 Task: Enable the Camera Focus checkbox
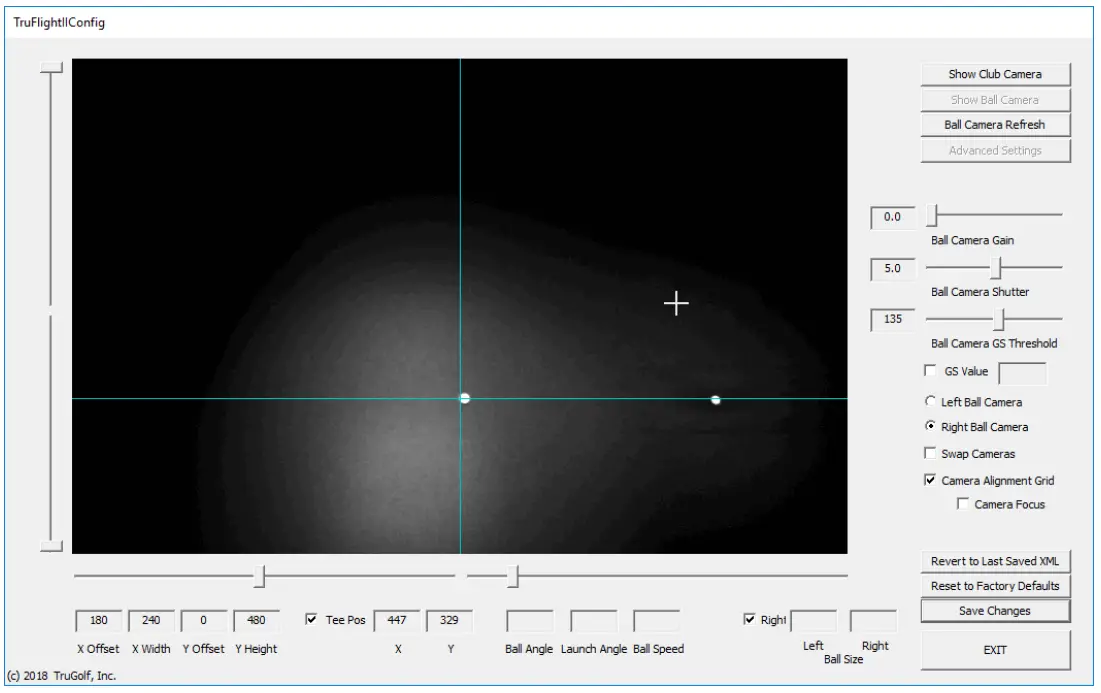click(x=963, y=505)
